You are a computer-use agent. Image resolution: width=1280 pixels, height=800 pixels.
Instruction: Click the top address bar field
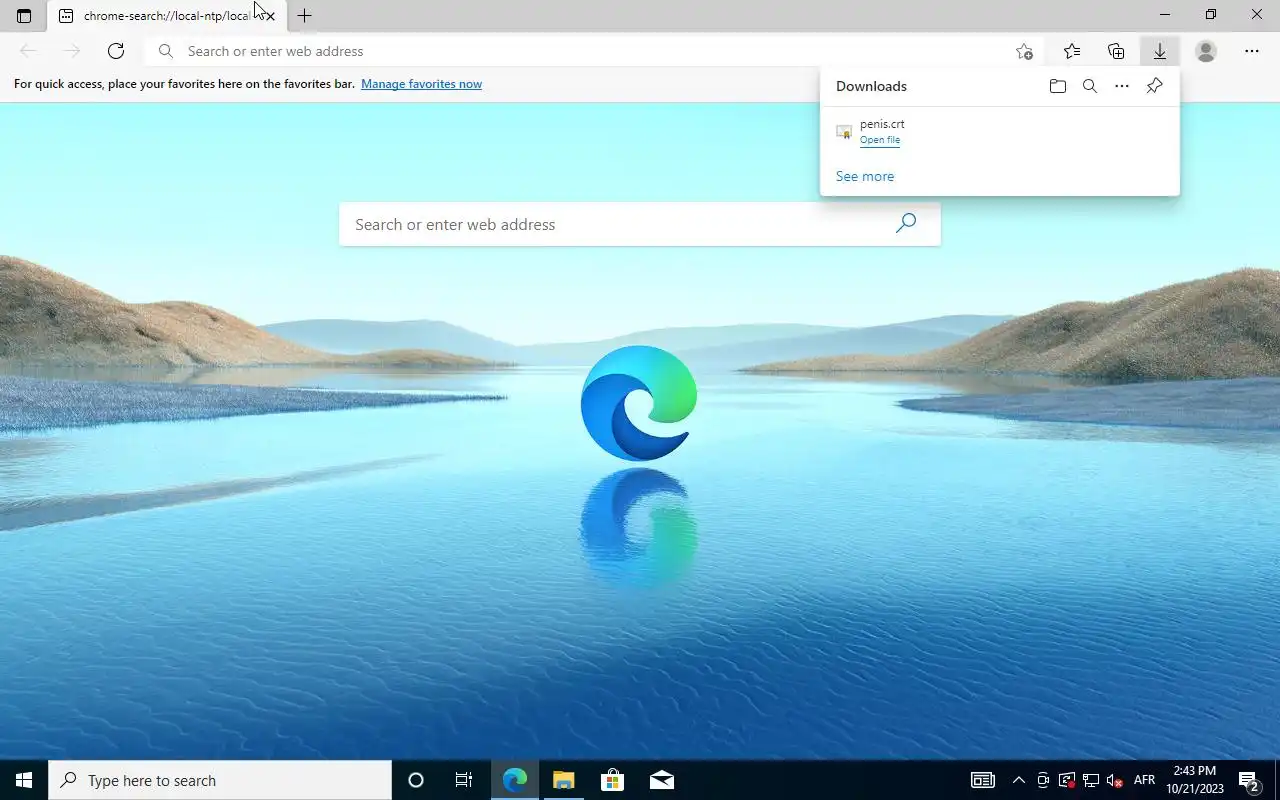(x=594, y=51)
